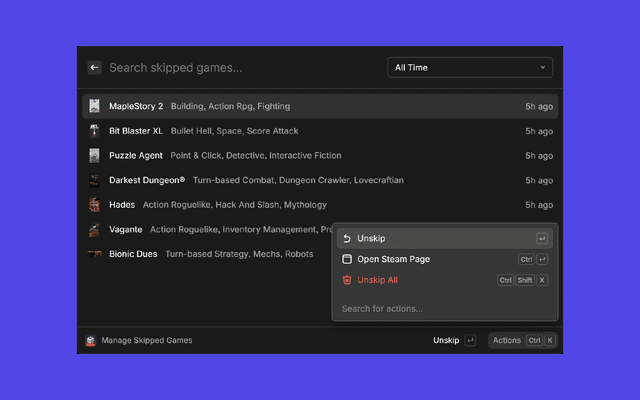Click the Darkest Dungeon thumbnail

tap(94, 180)
